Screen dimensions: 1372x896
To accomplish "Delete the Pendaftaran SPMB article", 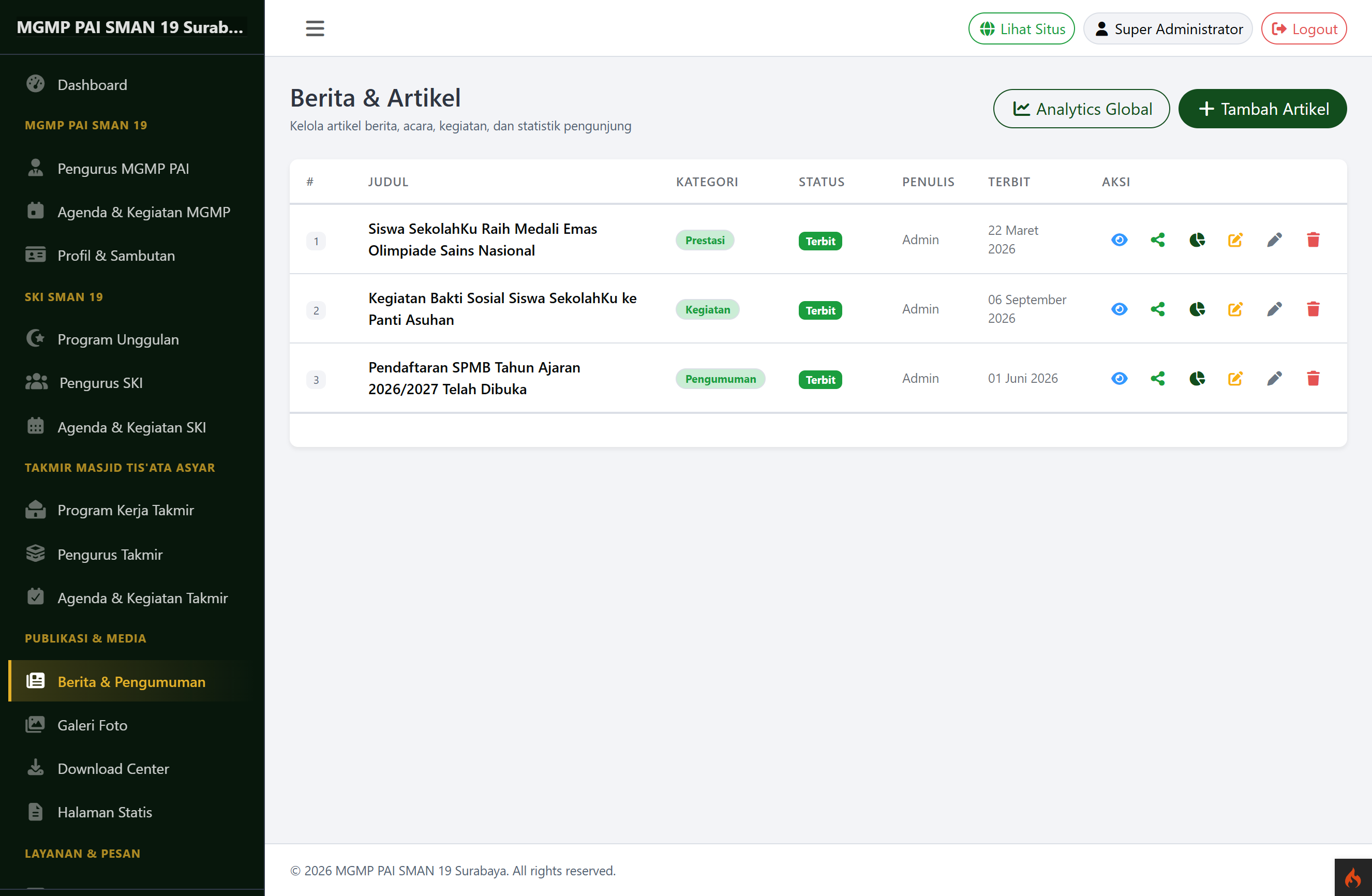I will [1313, 378].
